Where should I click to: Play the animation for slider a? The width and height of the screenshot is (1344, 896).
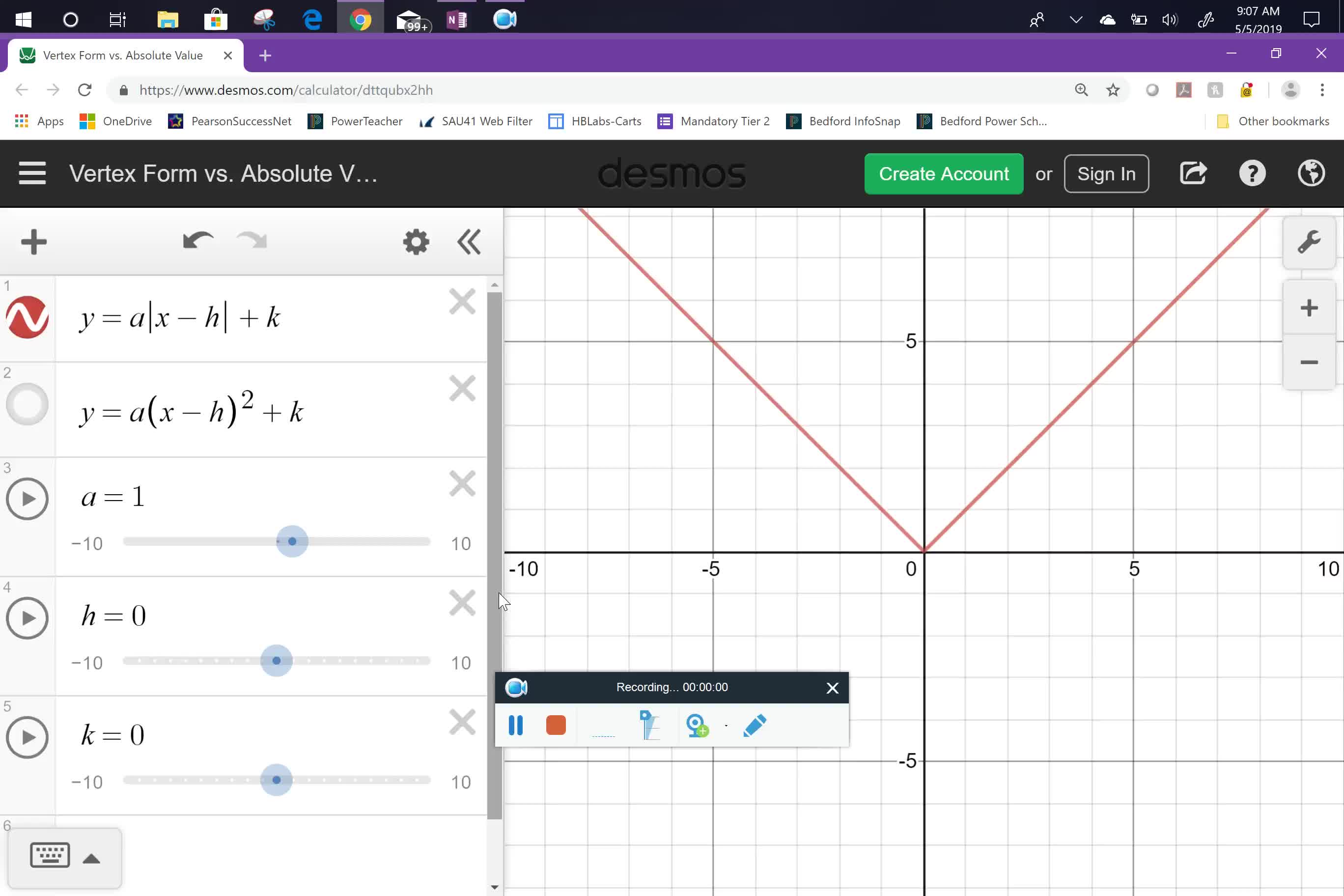click(x=27, y=498)
